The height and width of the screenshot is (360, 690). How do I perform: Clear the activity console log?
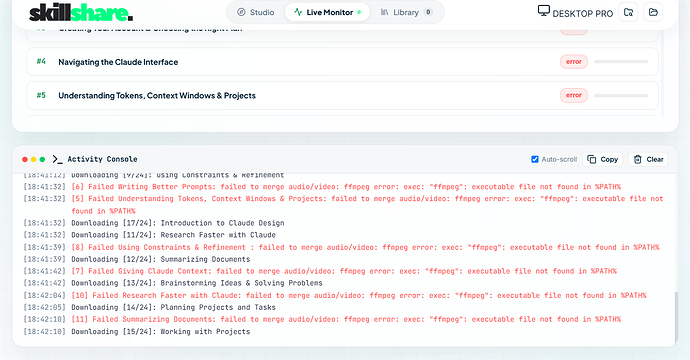point(648,159)
